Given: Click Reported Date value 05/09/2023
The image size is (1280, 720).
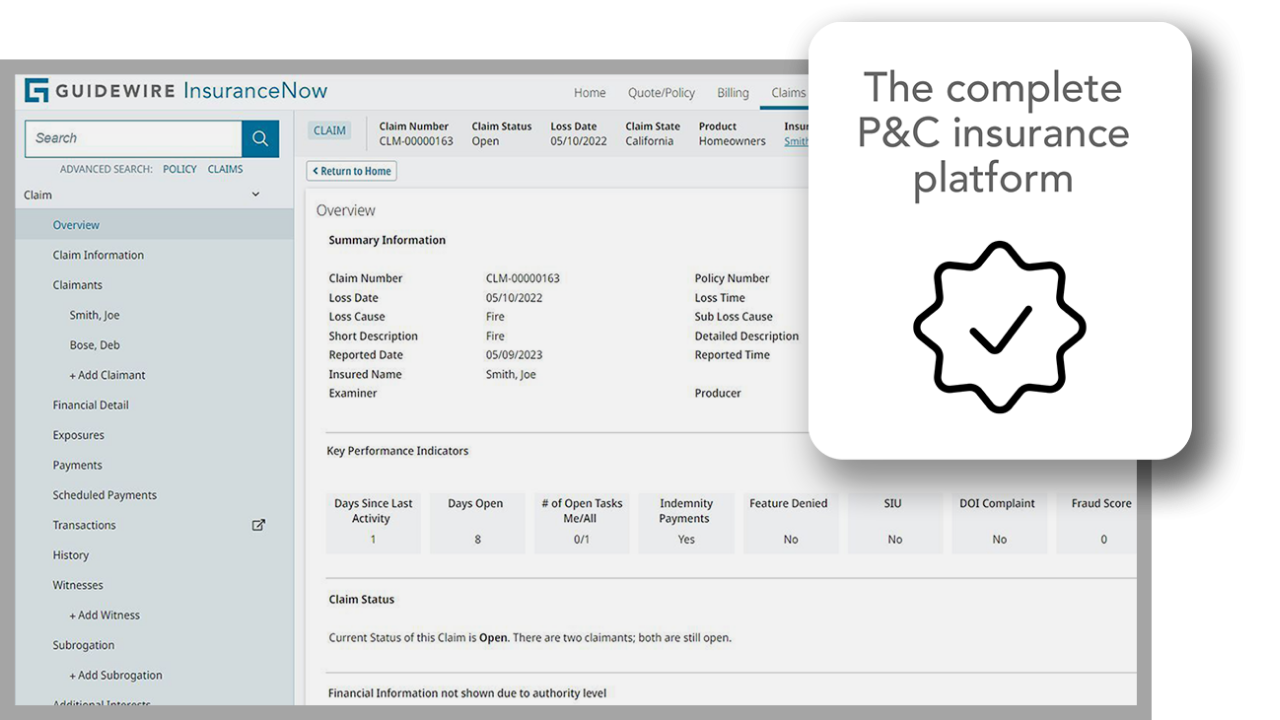Looking at the screenshot, I should 514,355.
